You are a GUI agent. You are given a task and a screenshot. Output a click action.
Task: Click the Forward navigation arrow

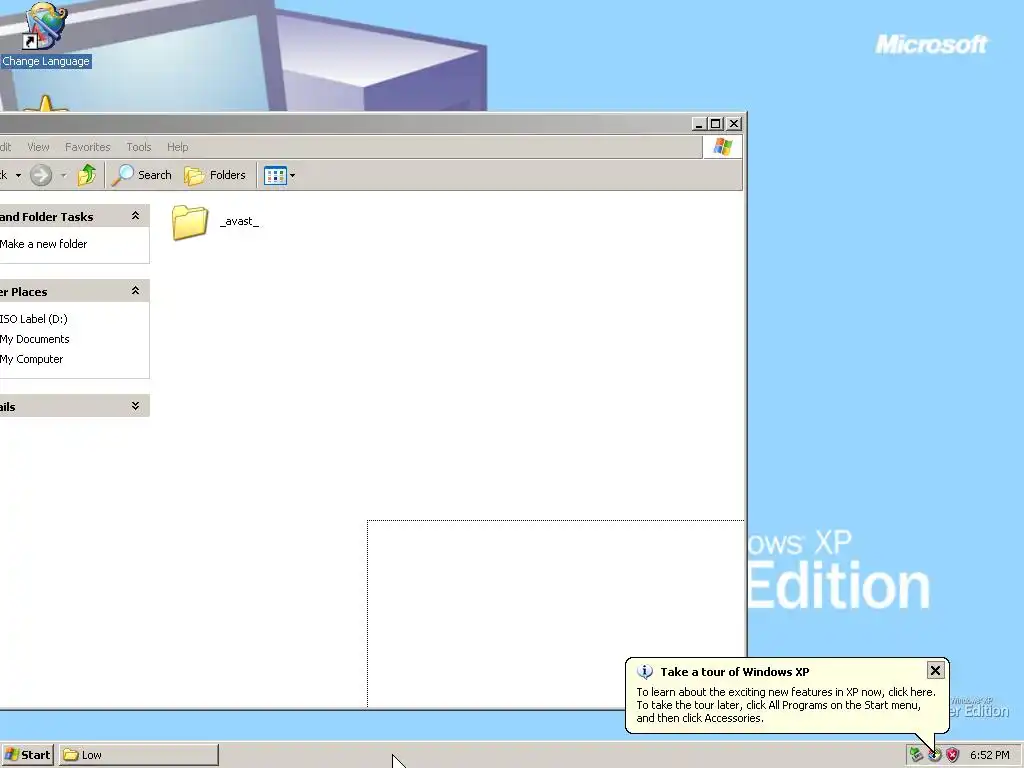coord(40,175)
